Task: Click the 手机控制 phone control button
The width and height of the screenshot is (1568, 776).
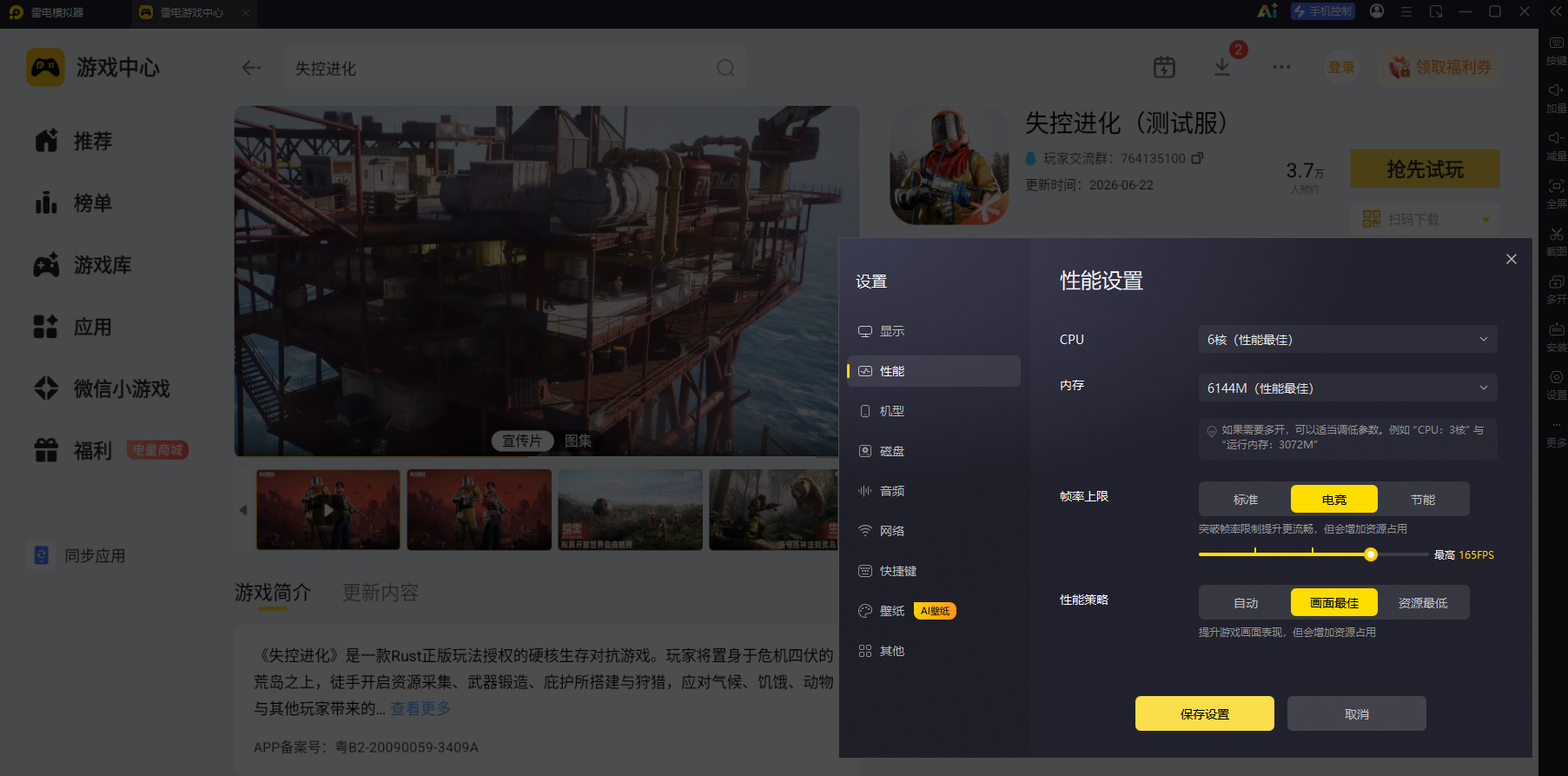Action: tap(1323, 11)
